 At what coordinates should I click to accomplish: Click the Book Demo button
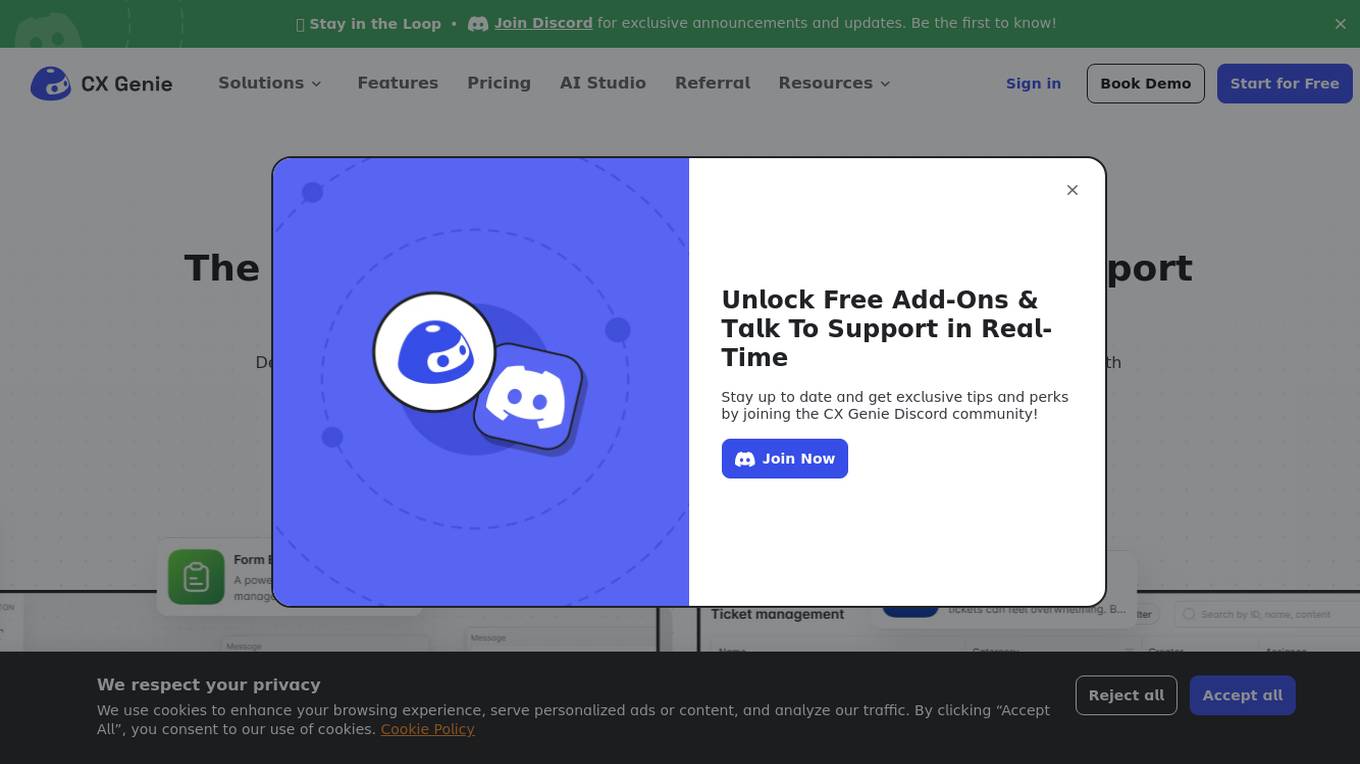tap(1146, 84)
